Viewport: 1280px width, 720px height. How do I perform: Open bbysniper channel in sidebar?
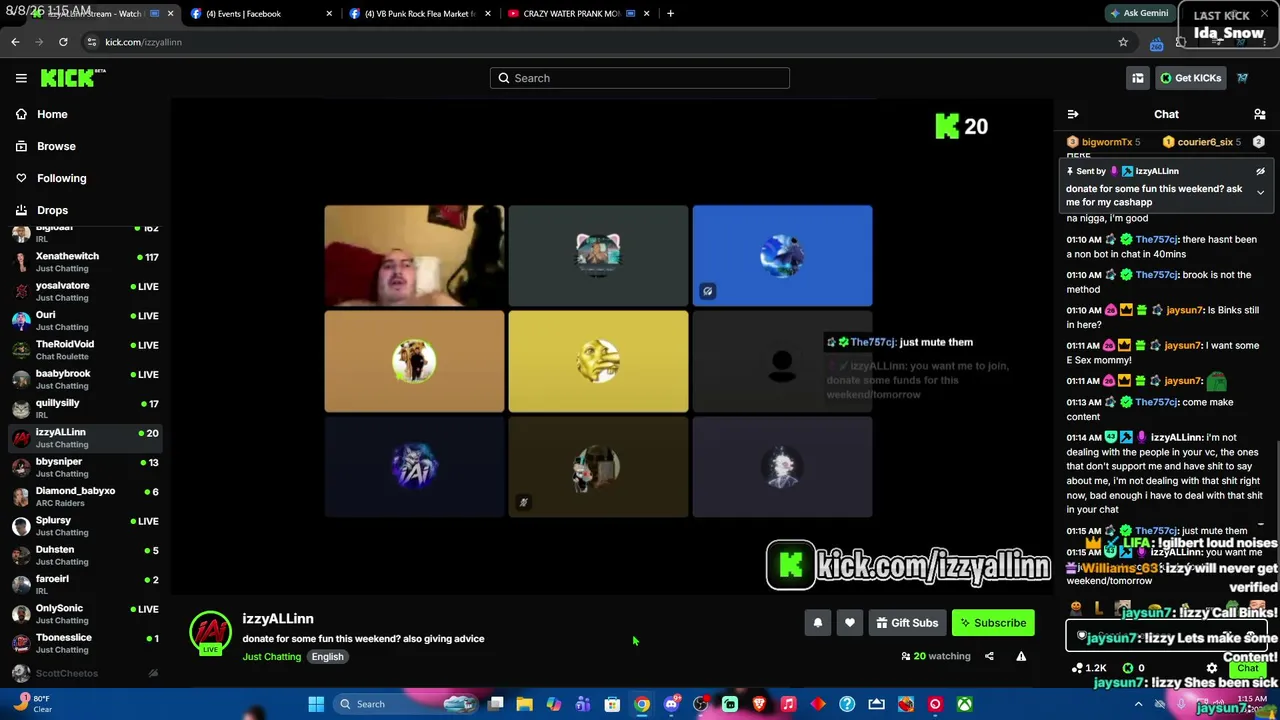85,467
